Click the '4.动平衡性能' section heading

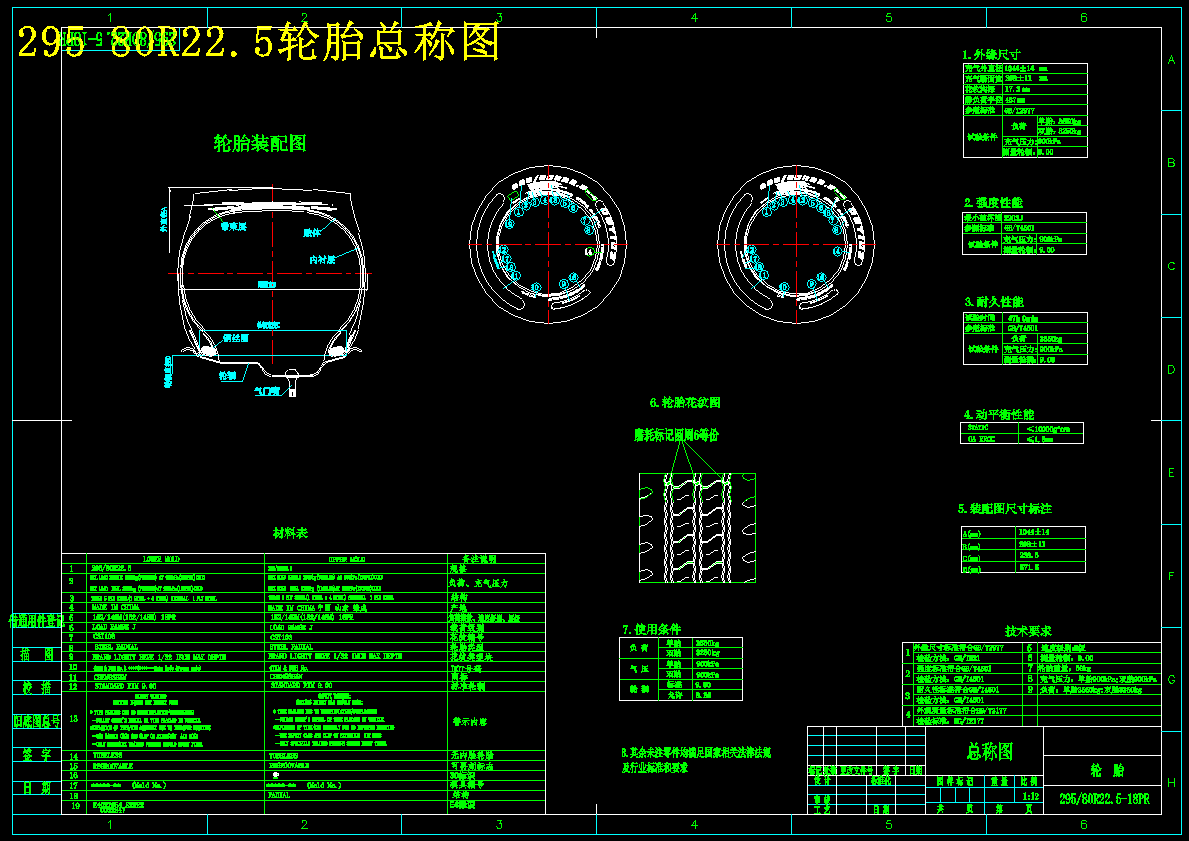[999, 414]
